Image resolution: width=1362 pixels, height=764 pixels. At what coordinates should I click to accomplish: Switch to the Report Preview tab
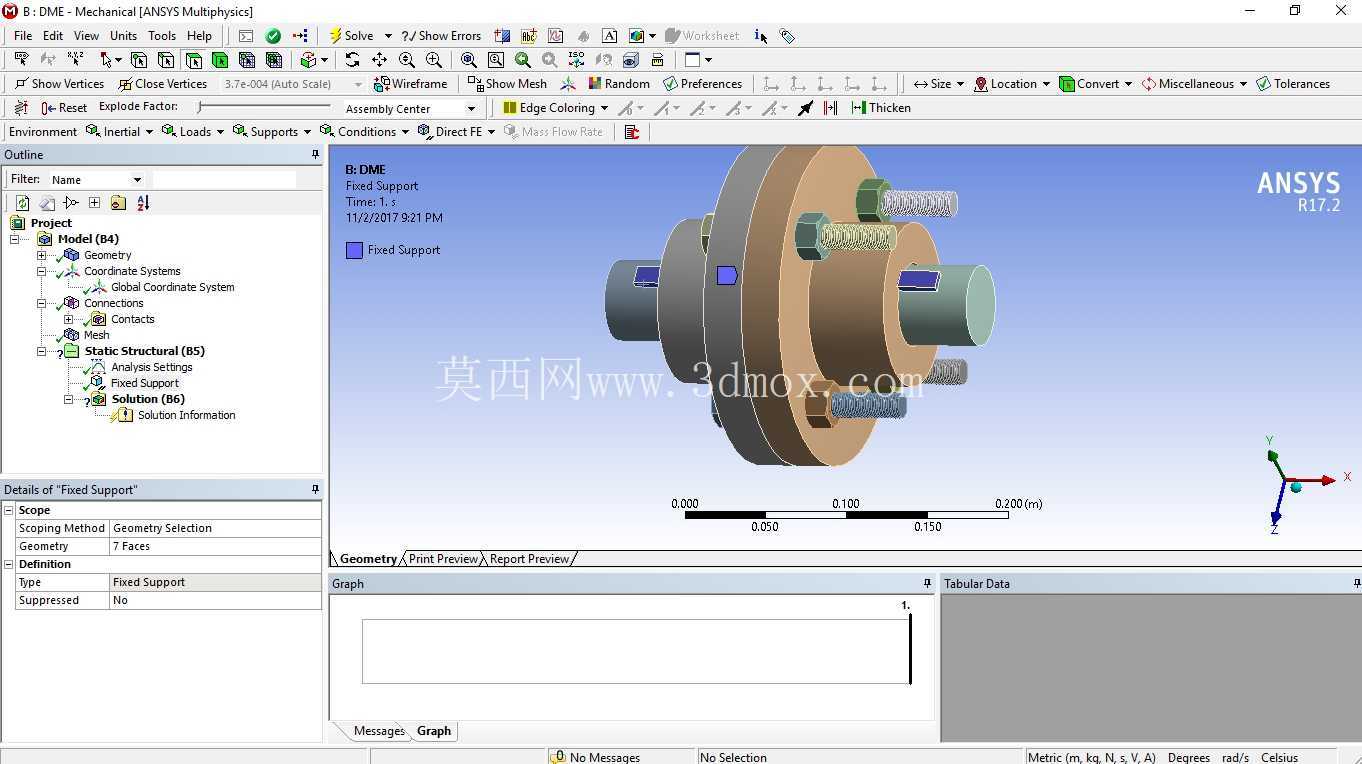coord(529,559)
